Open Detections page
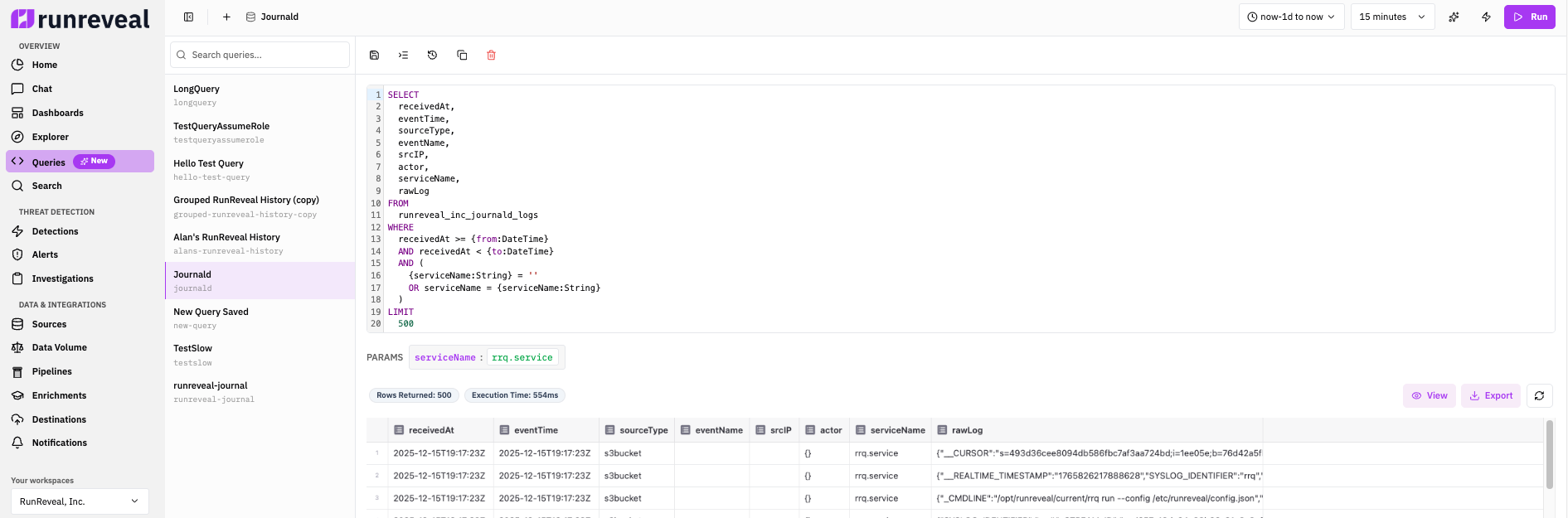The image size is (1568, 518). click(80, 231)
